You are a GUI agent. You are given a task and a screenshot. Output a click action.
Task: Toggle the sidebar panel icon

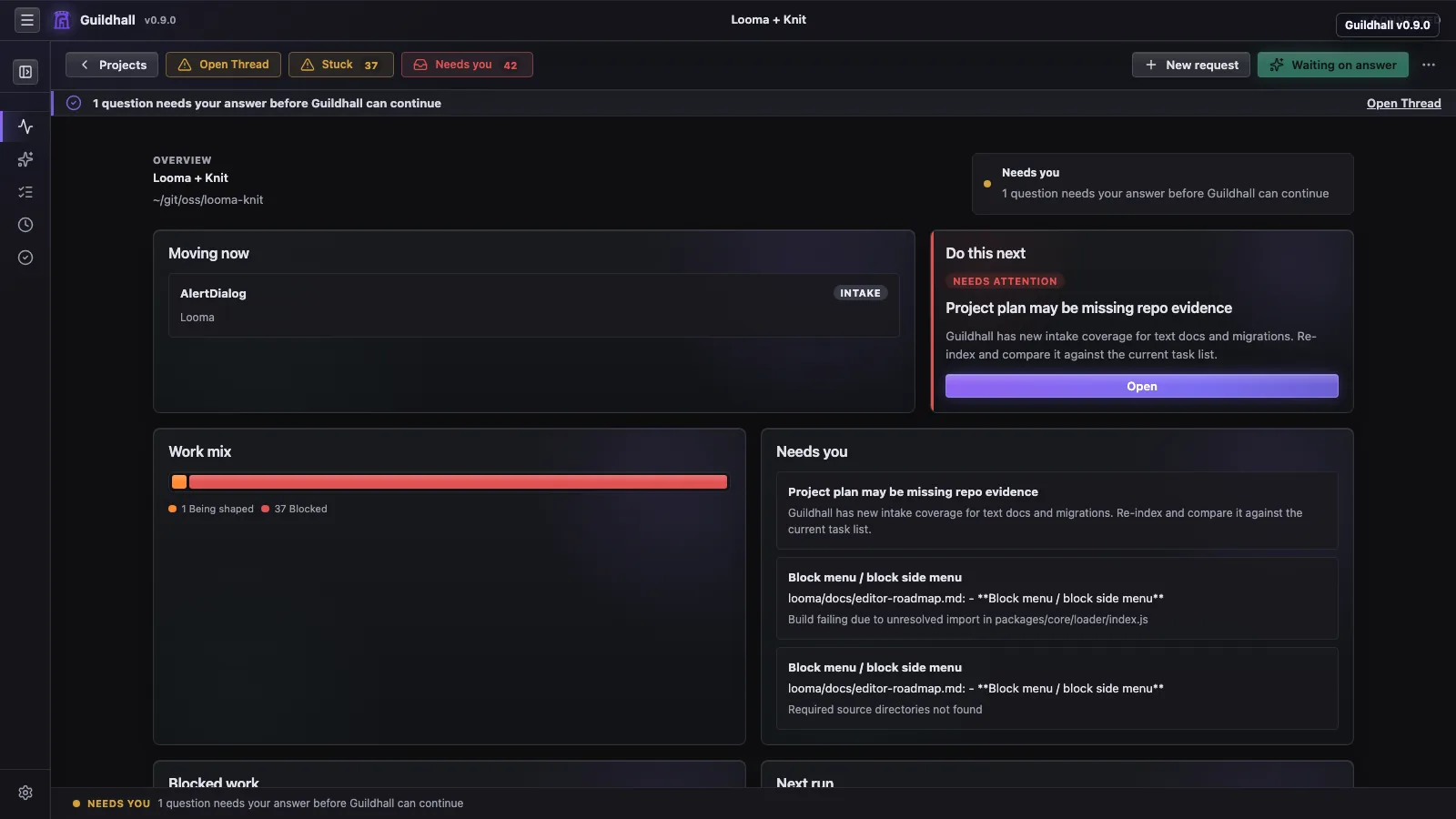click(x=25, y=72)
